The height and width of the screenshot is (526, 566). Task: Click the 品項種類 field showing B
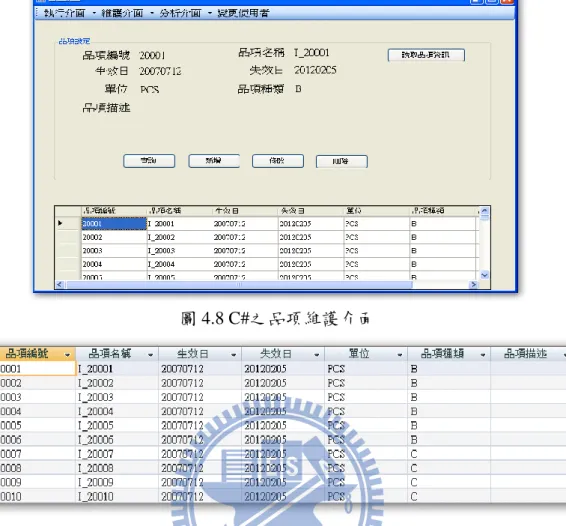[298, 89]
